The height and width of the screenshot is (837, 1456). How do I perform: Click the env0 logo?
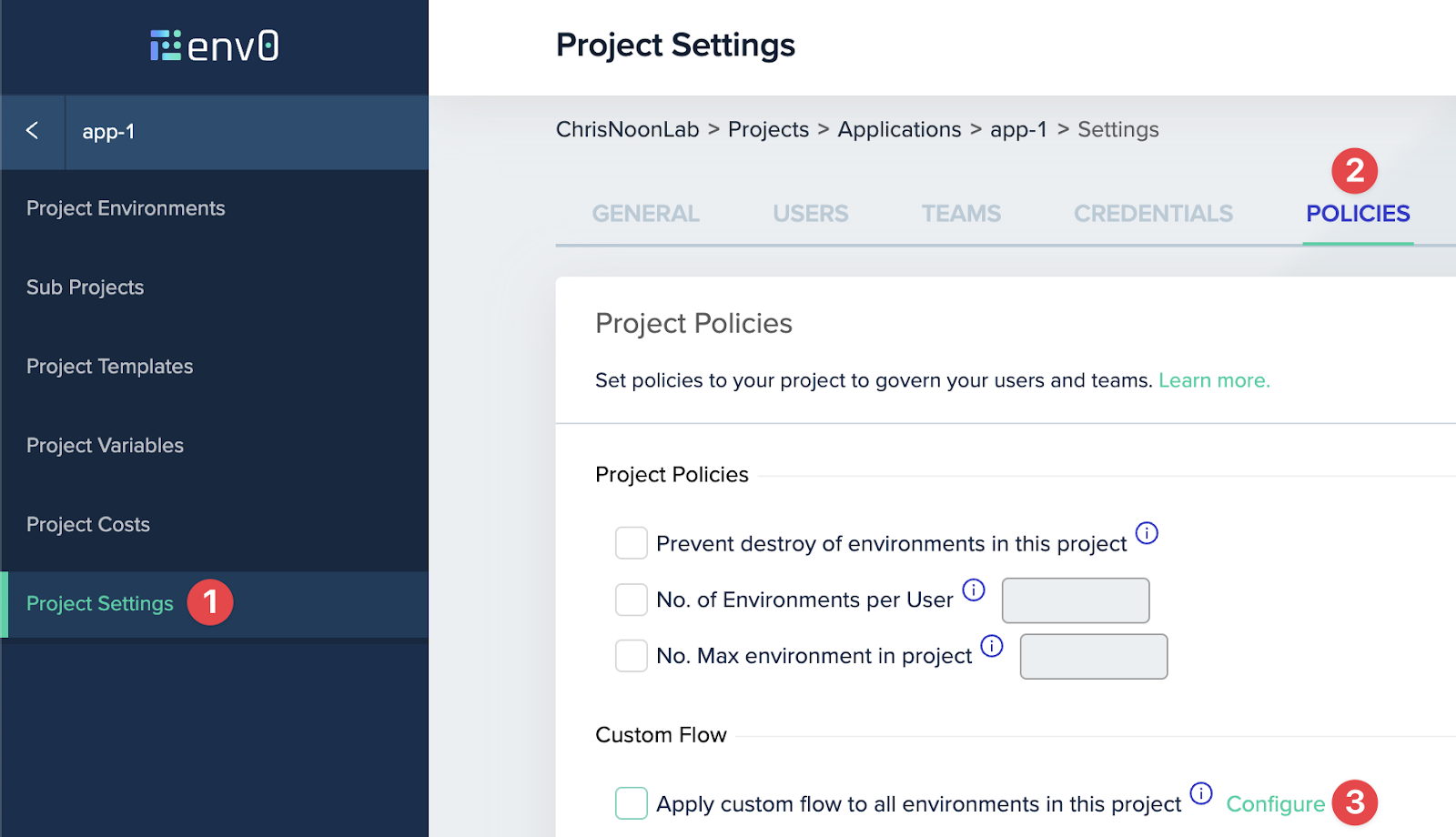(214, 45)
